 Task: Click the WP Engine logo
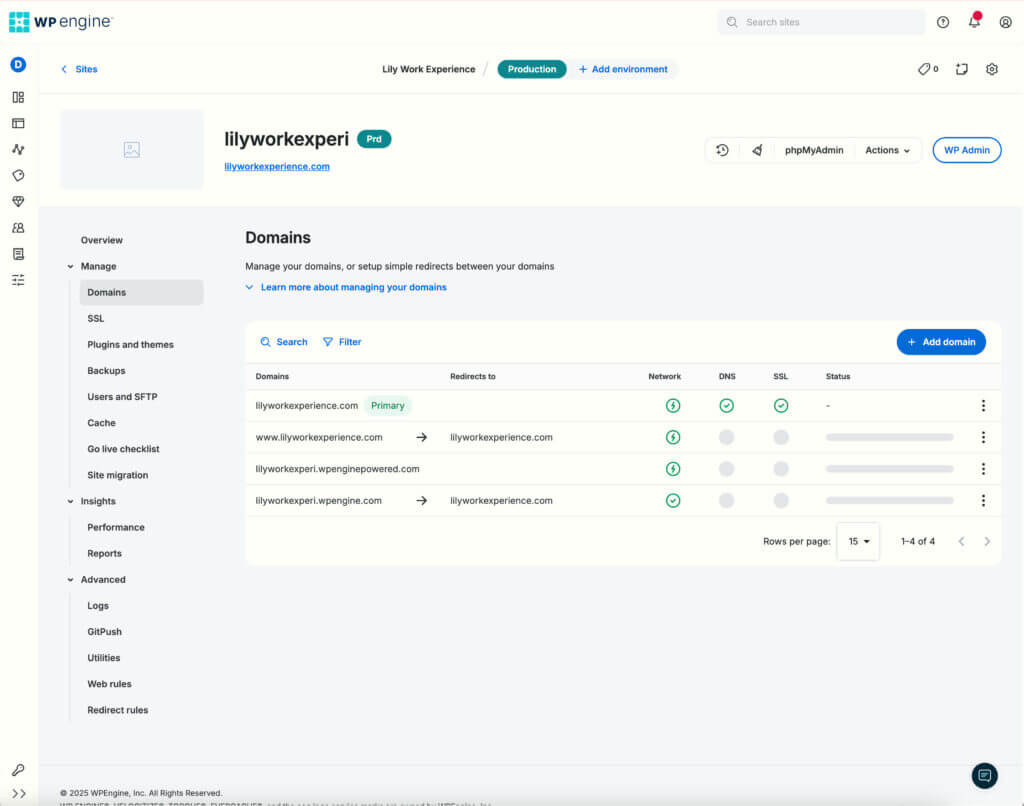click(x=61, y=22)
